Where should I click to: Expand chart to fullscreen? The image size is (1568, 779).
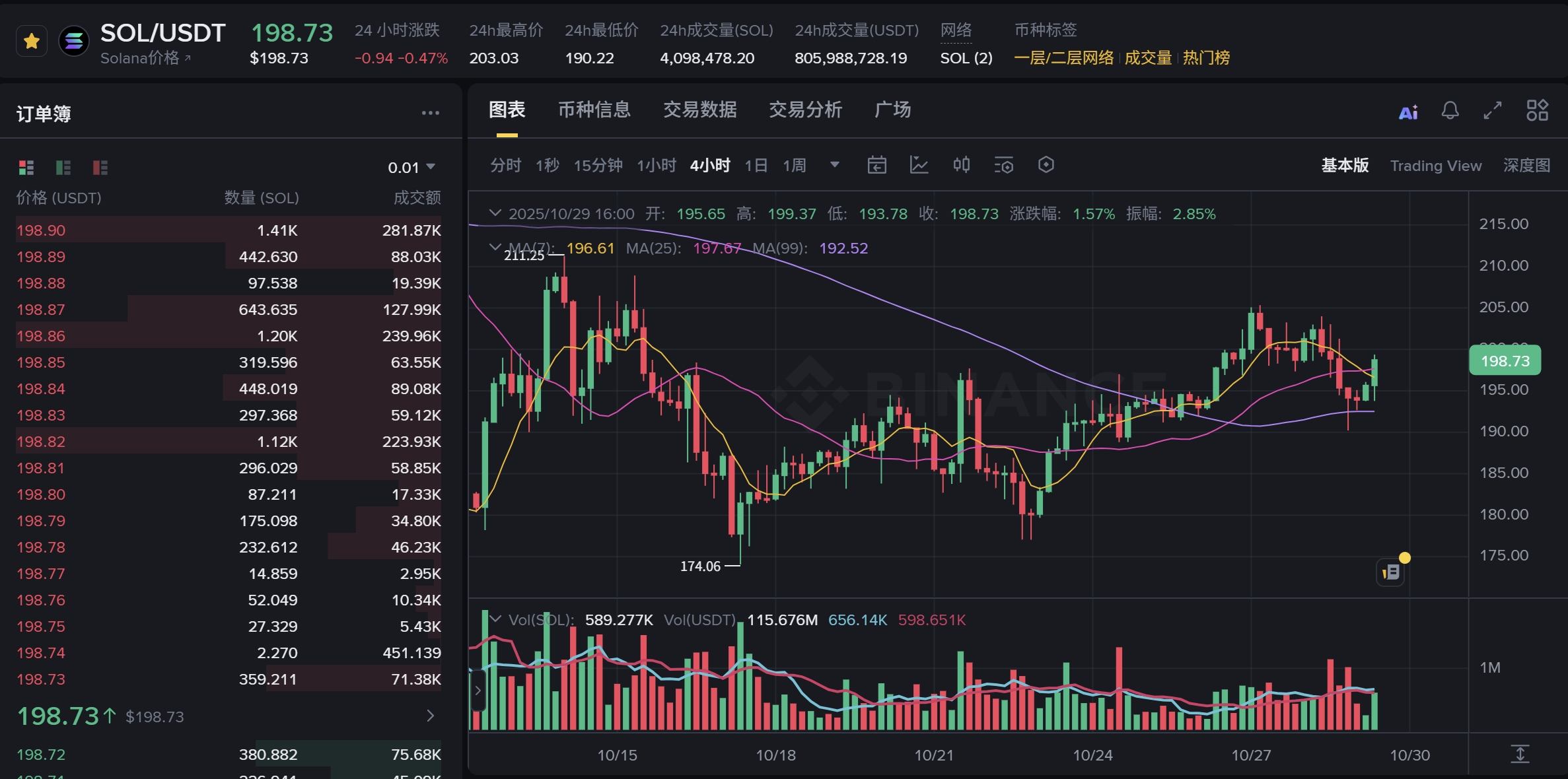point(1493,110)
